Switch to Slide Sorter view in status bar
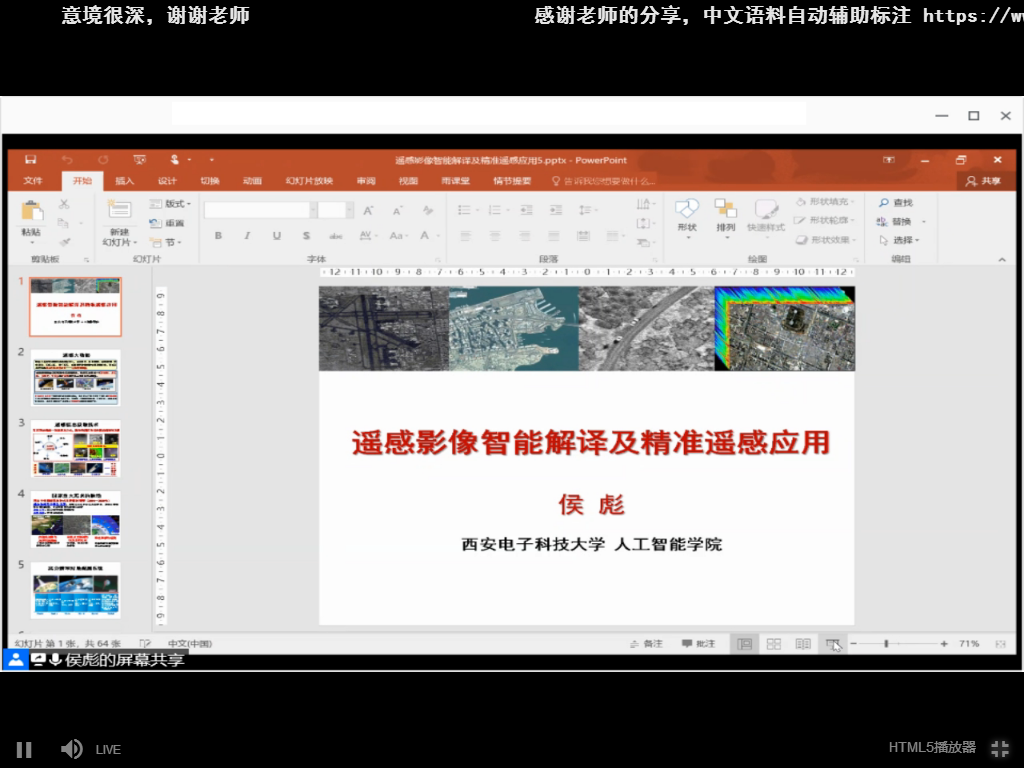This screenshot has height=768, width=1024. coord(773,644)
